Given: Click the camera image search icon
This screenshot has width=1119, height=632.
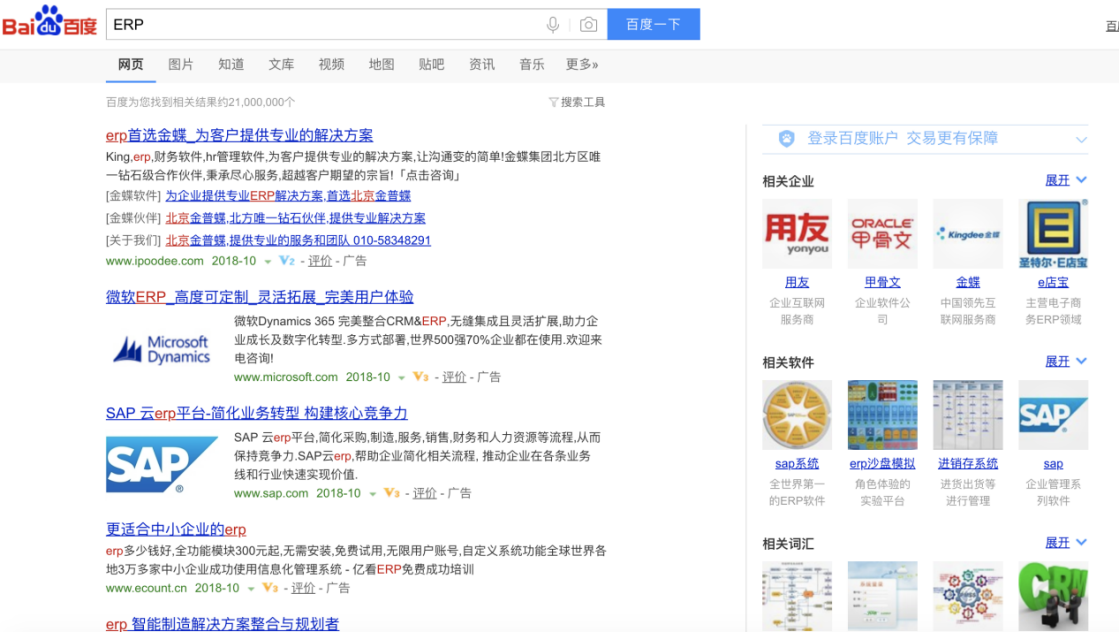Looking at the screenshot, I should (x=588, y=25).
